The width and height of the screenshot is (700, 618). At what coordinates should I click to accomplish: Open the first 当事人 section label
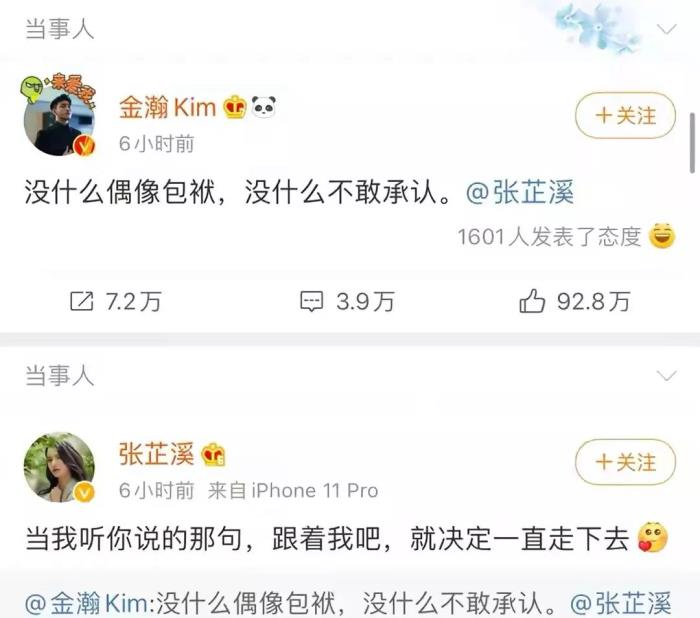(x=60, y=29)
